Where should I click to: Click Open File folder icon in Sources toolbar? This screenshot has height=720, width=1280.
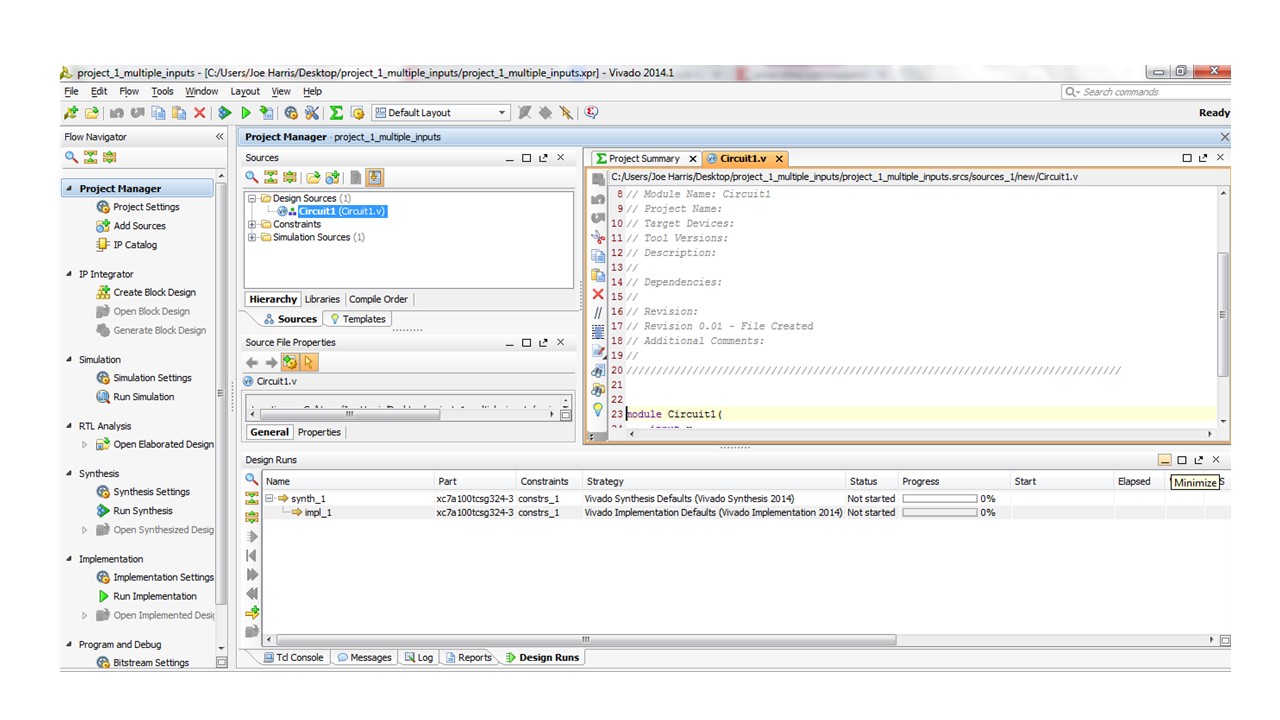coord(313,177)
